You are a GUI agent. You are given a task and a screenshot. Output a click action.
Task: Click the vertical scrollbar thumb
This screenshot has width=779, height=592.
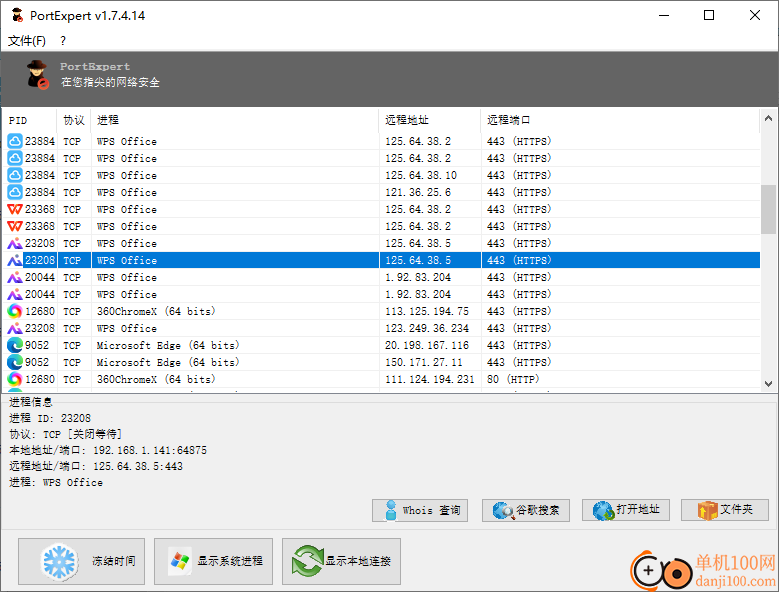pyautogui.click(x=768, y=209)
